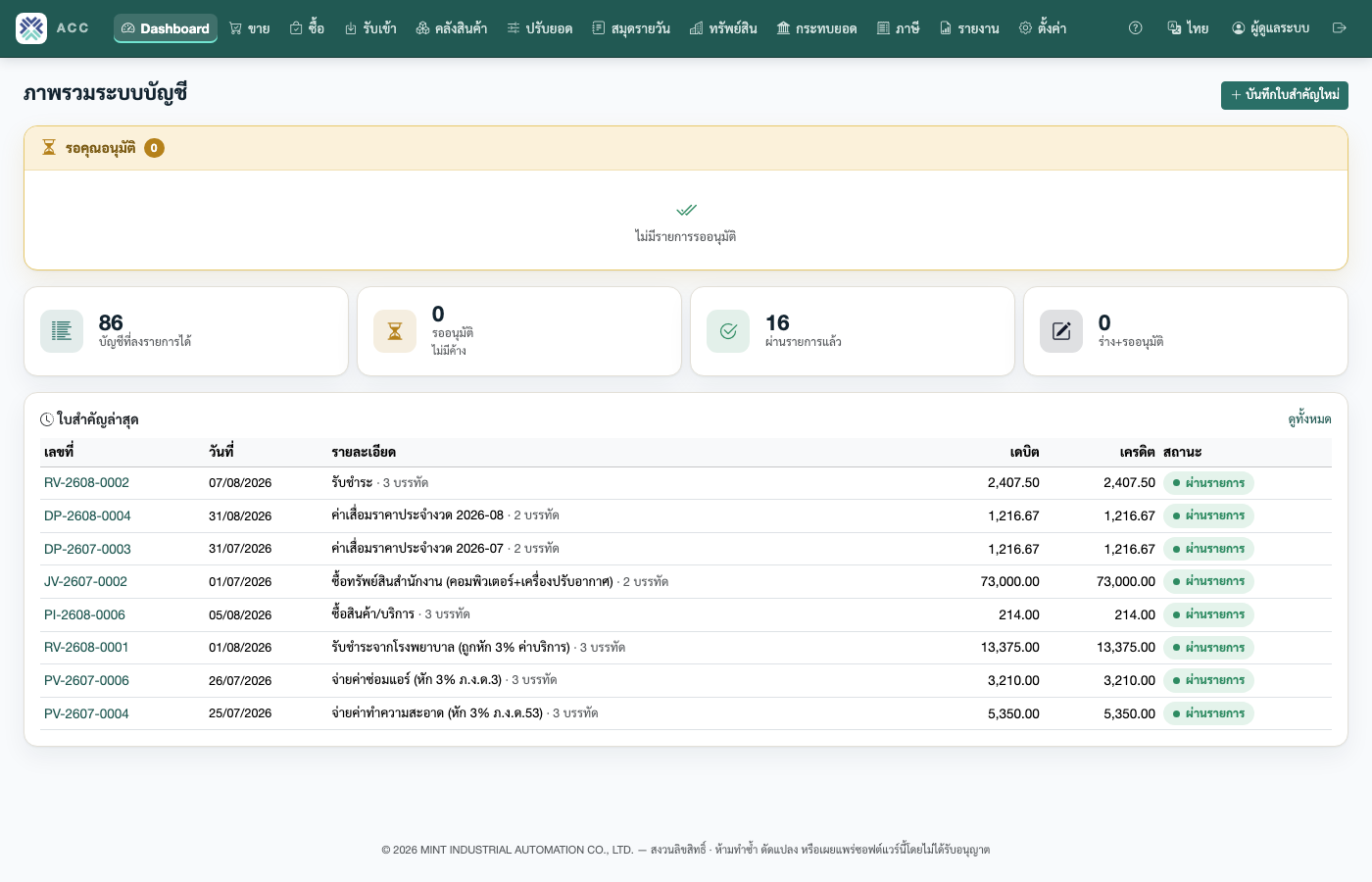Click the ACC logo icon
1372x882 pixels.
[x=31, y=28]
